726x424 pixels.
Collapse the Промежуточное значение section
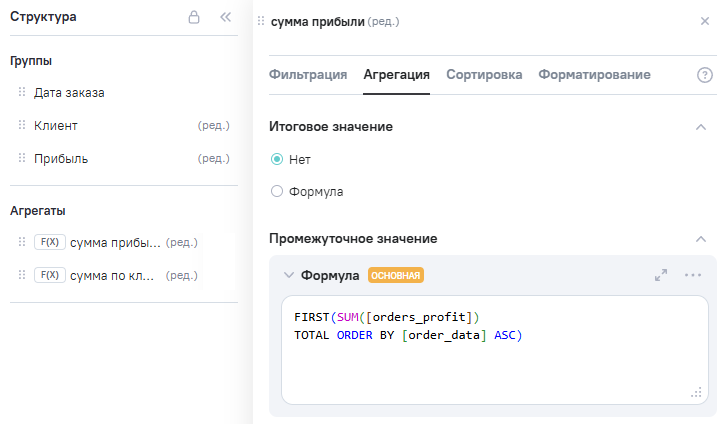[x=701, y=239]
